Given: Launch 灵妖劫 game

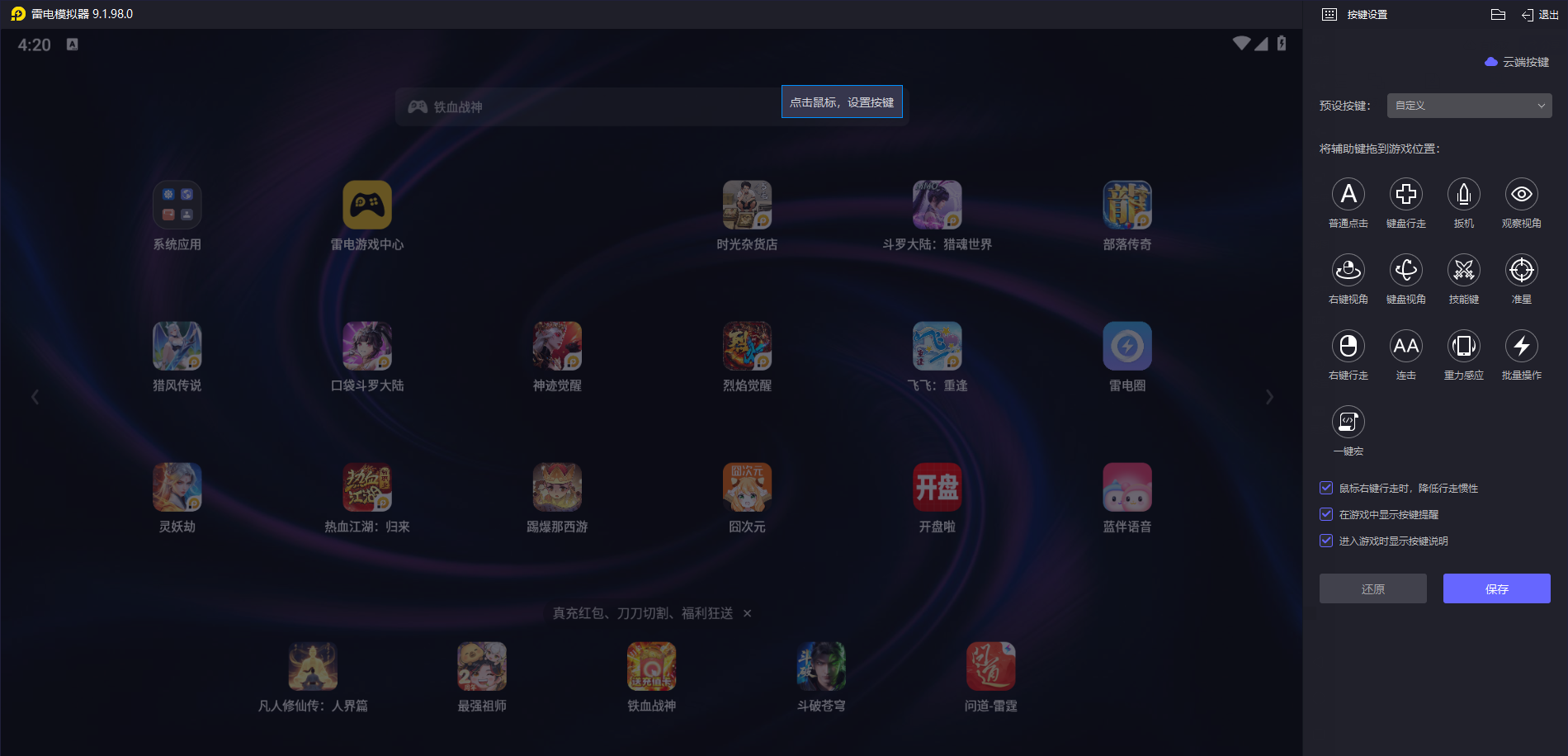Looking at the screenshot, I should 177,487.
